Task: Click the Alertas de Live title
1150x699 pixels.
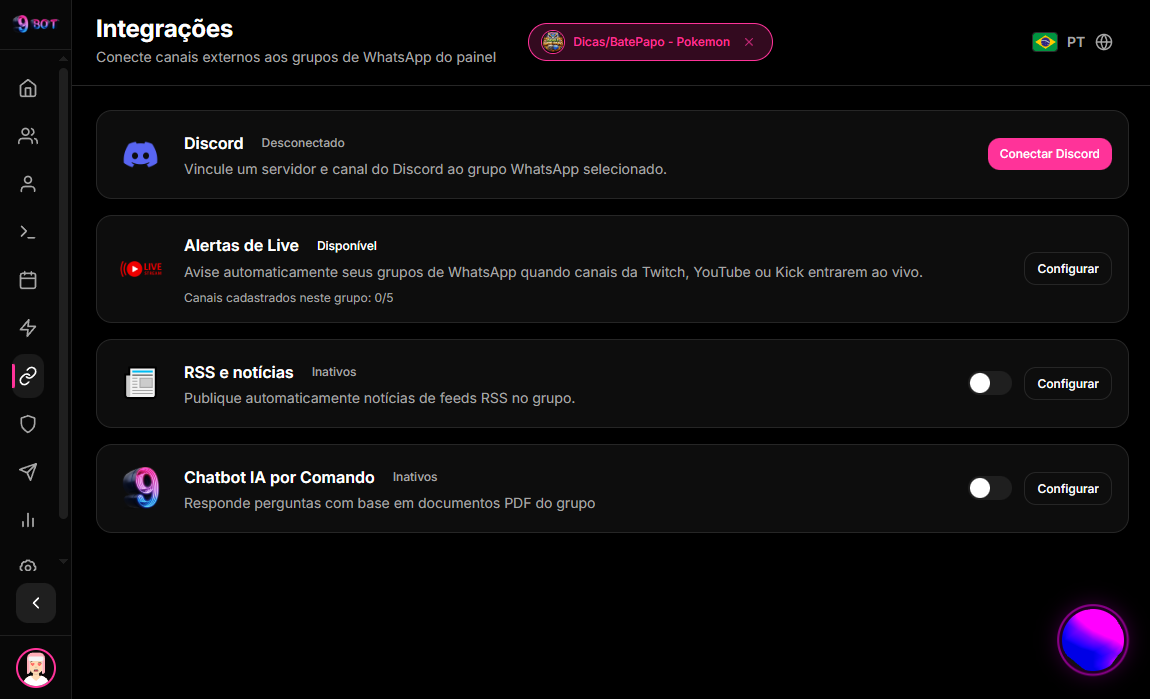Action: pyautogui.click(x=241, y=245)
